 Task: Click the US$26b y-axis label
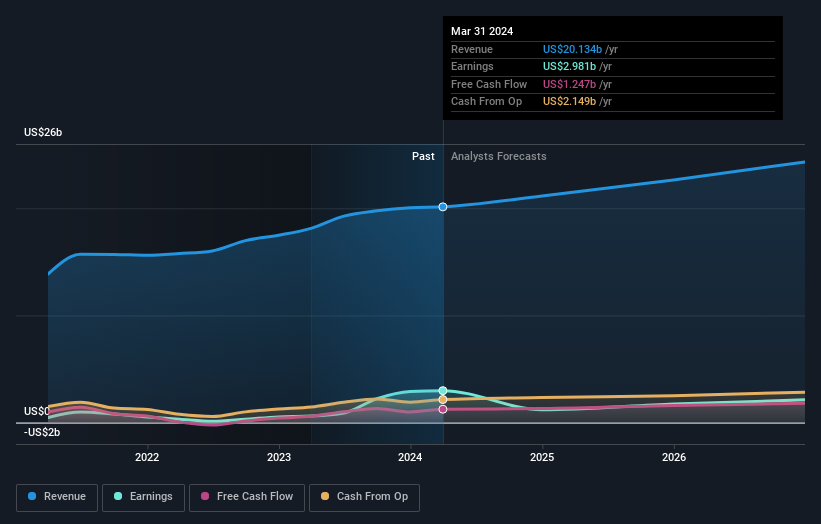point(43,132)
